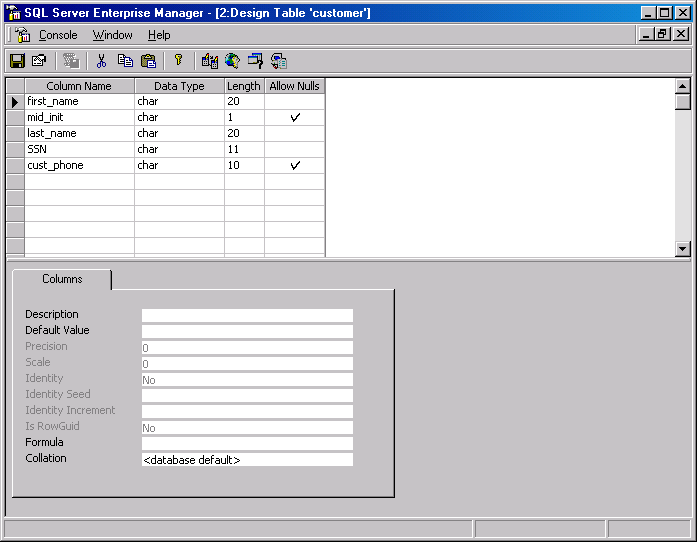Click the scroll down arrow of the grid
697x542 pixels.
point(683,249)
